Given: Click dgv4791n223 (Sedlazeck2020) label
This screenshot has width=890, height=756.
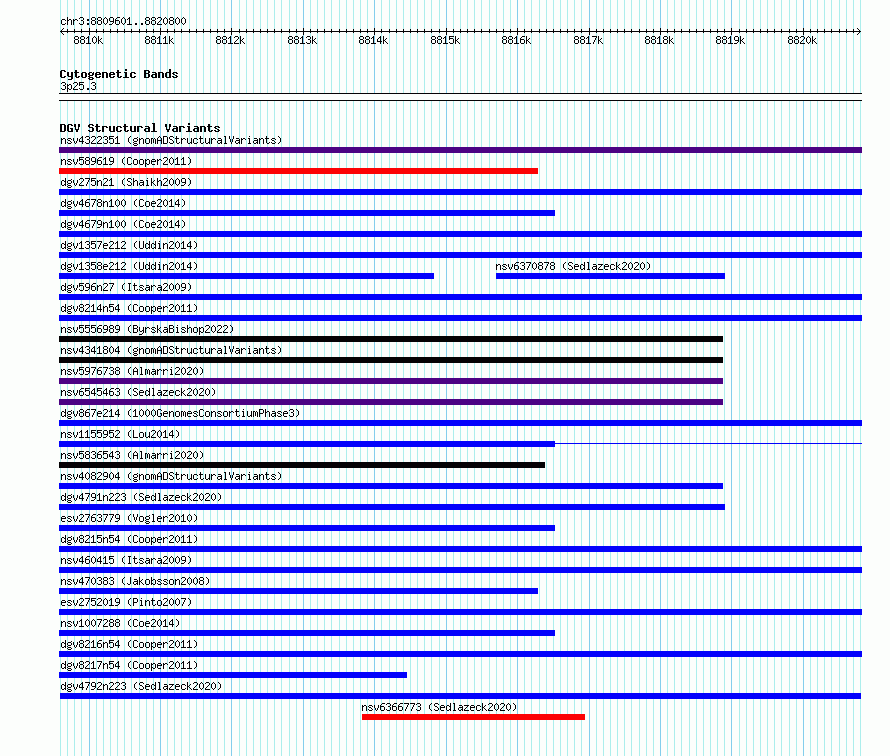Looking at the screenshot, I should pyautogui.click(x=141, y=497).
